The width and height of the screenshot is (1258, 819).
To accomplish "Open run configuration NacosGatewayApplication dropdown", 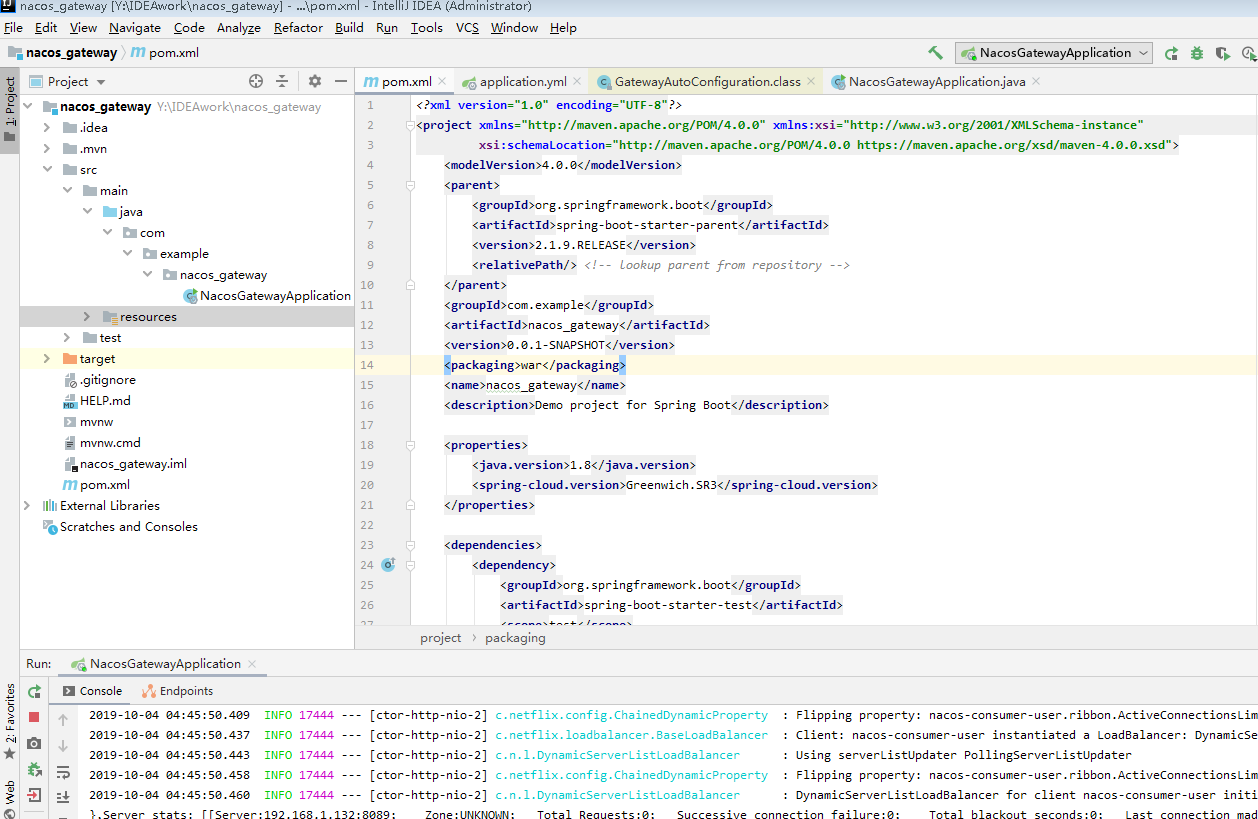I will coord(1054,53).
